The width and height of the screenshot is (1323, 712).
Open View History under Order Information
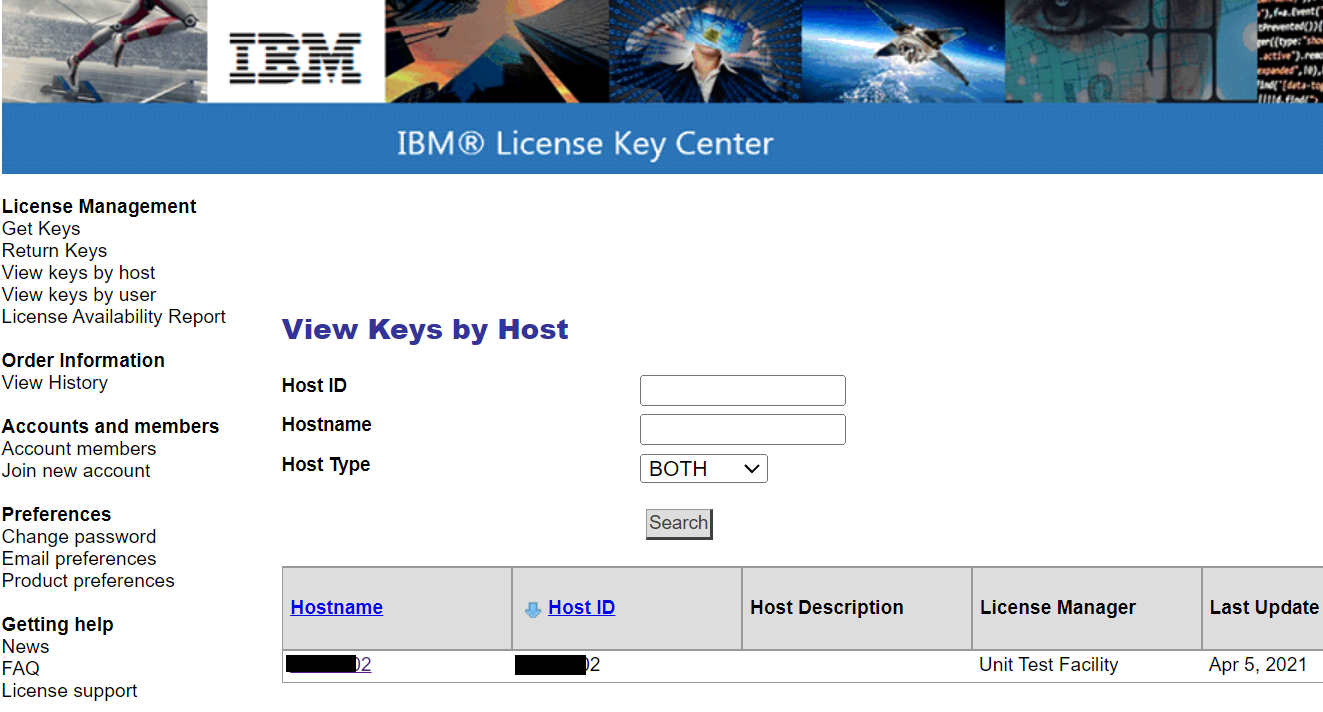click(x=55, y=383)
